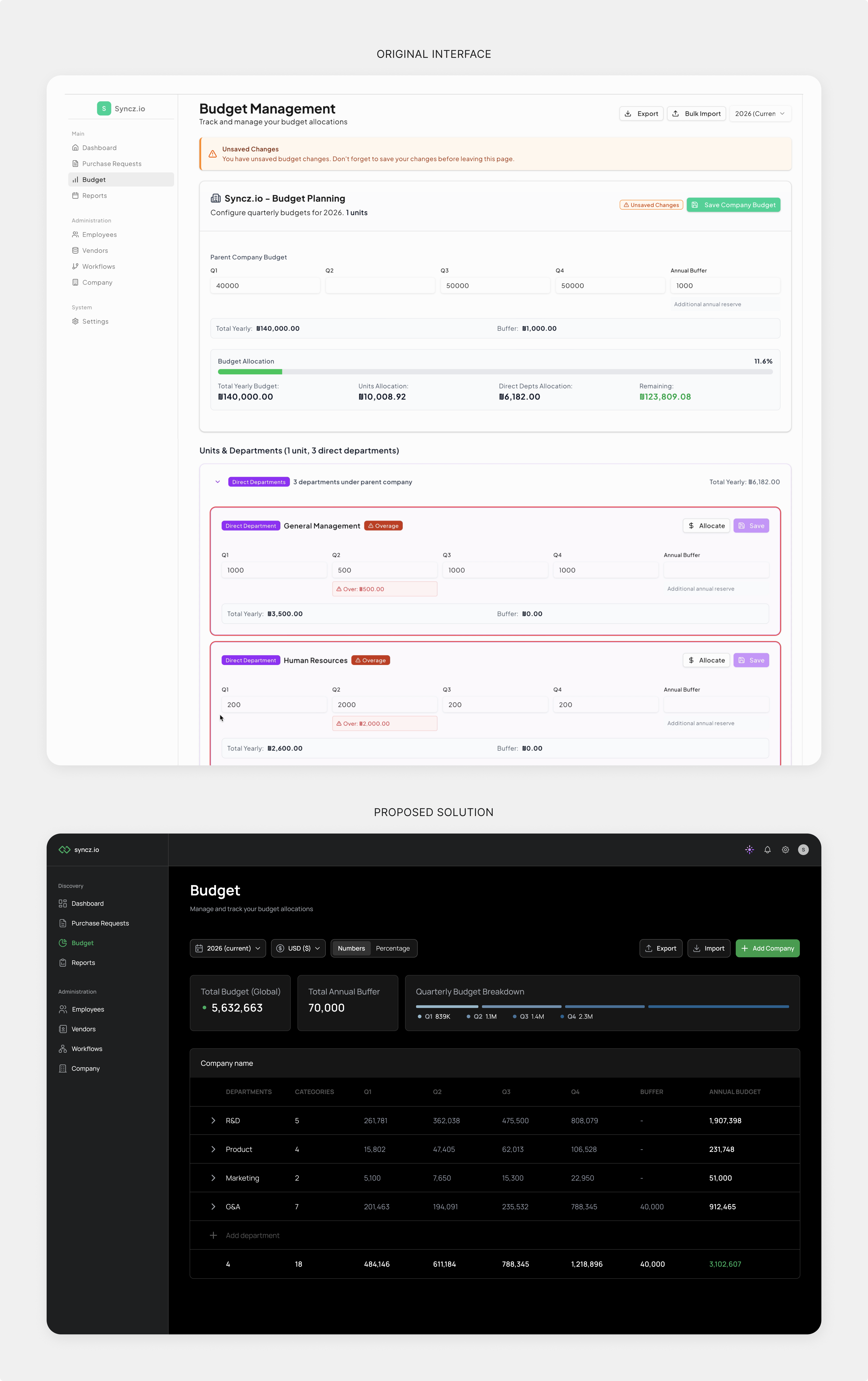Click the Unsaved Changes orange badge

(651, 205)
